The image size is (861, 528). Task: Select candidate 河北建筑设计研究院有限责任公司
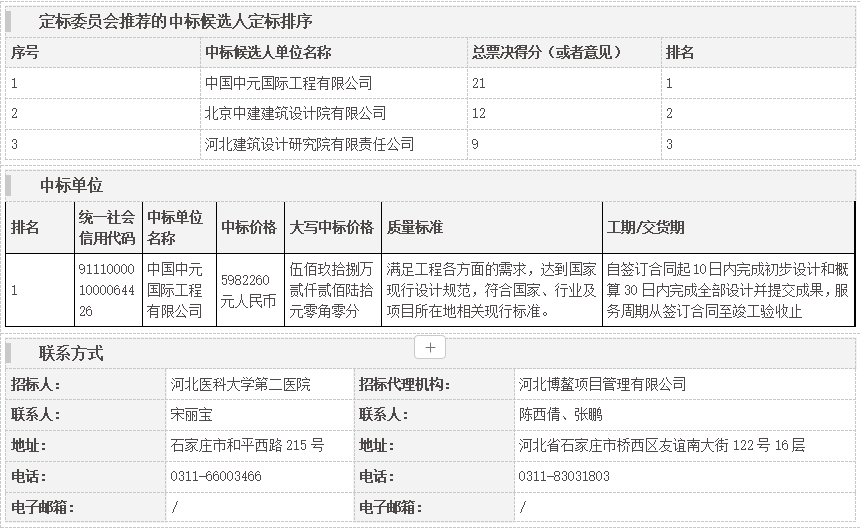point(309,144)
